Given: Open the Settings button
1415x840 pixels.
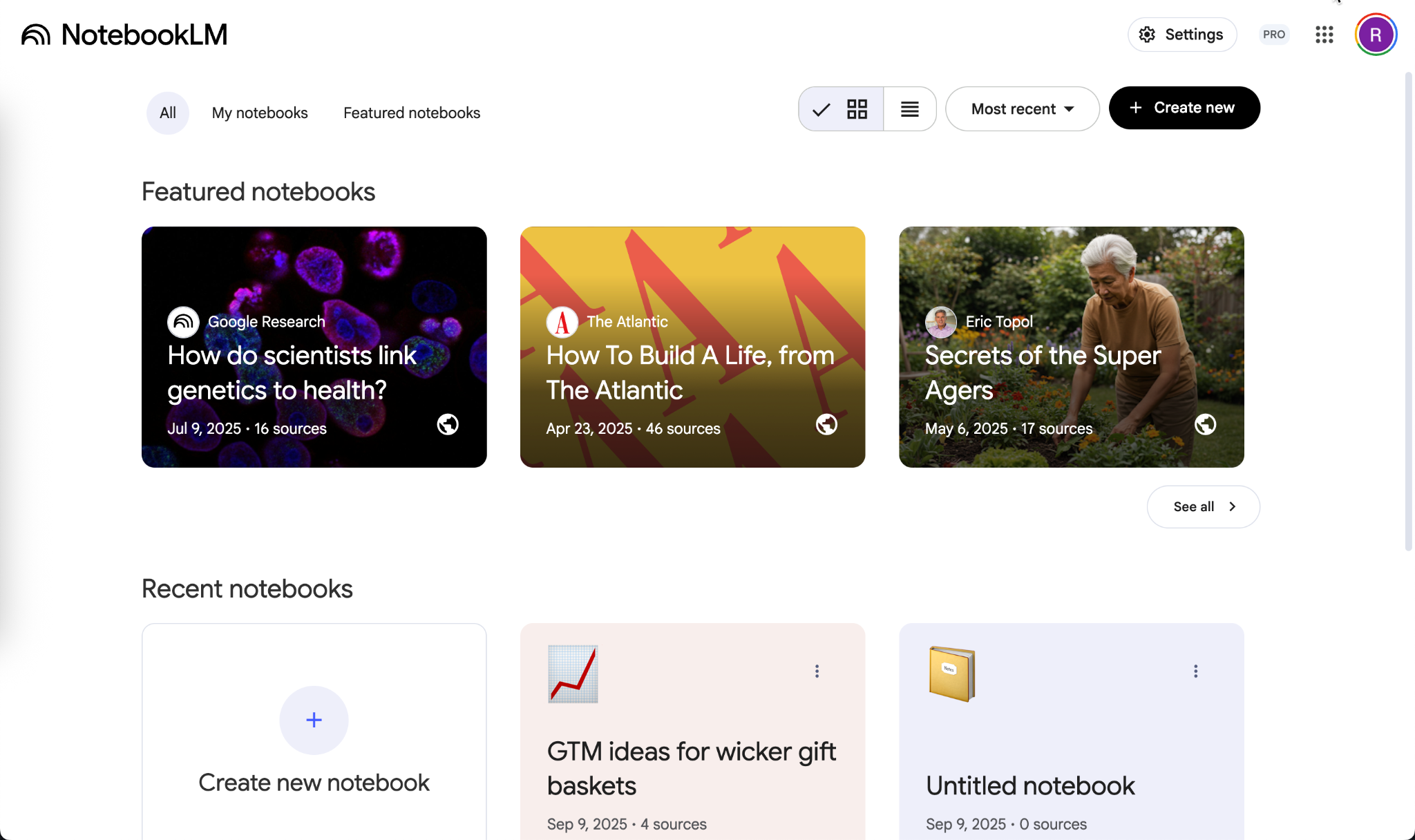Looking at the screenshot, I should tap(1181, 35).
